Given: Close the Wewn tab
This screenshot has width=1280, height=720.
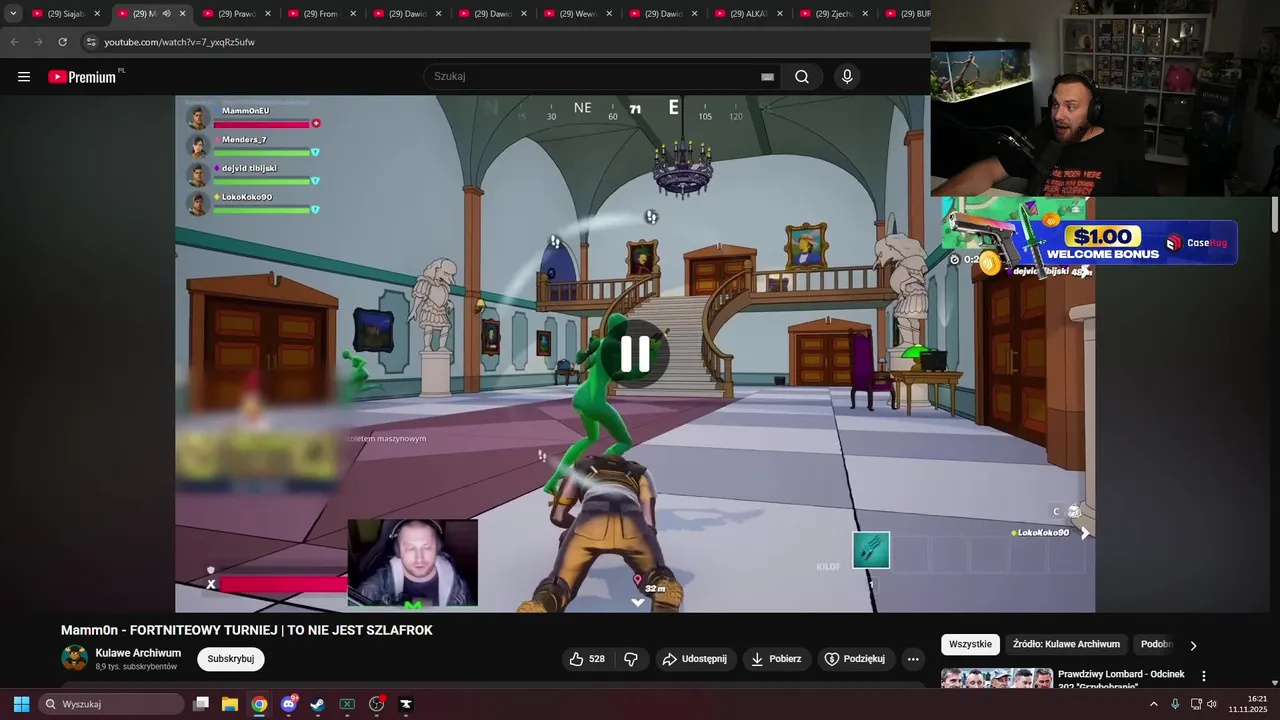Looking at the screenshot, I should [609, 14].
